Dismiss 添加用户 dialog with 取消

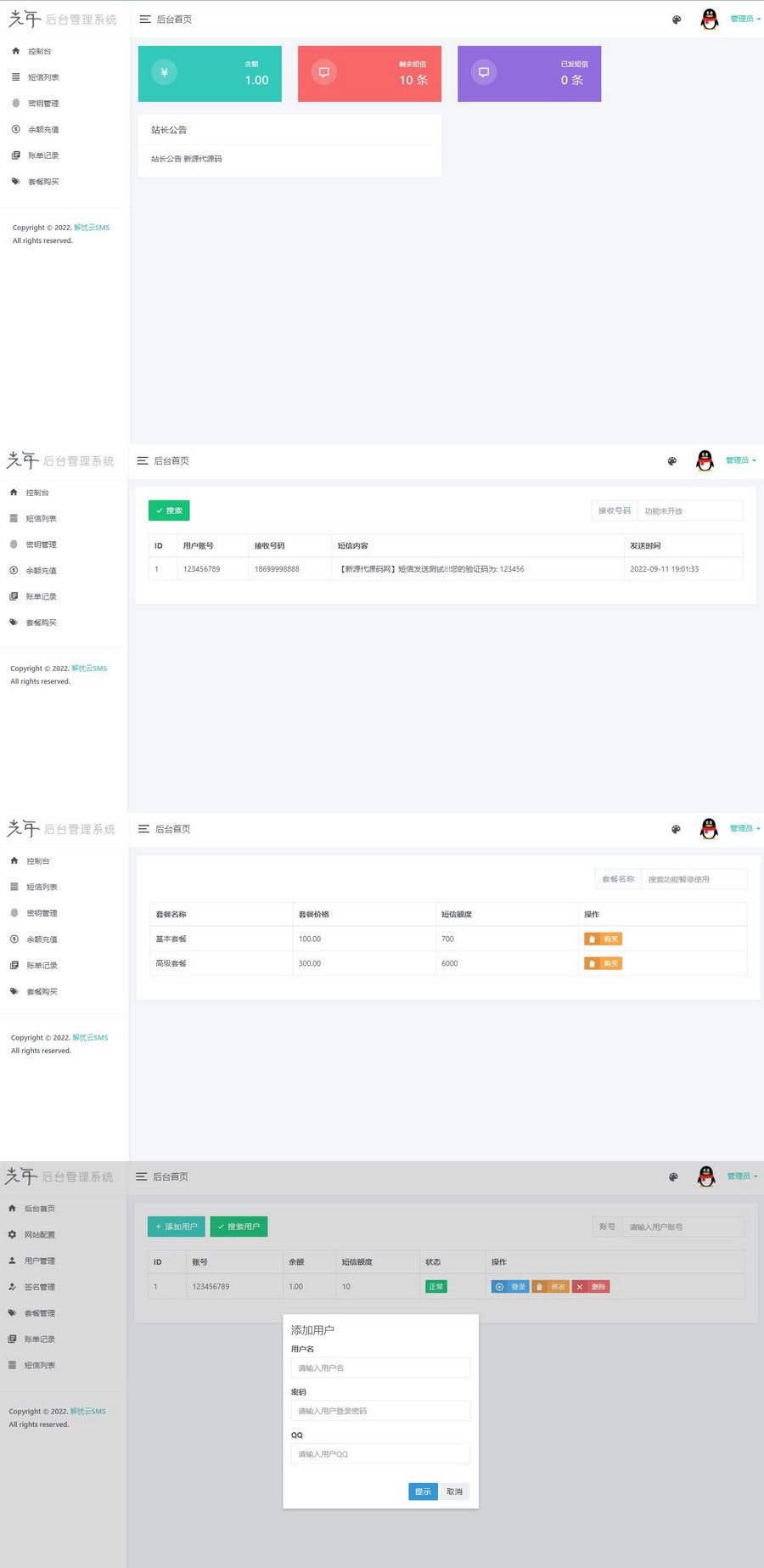click(454, 1492)
